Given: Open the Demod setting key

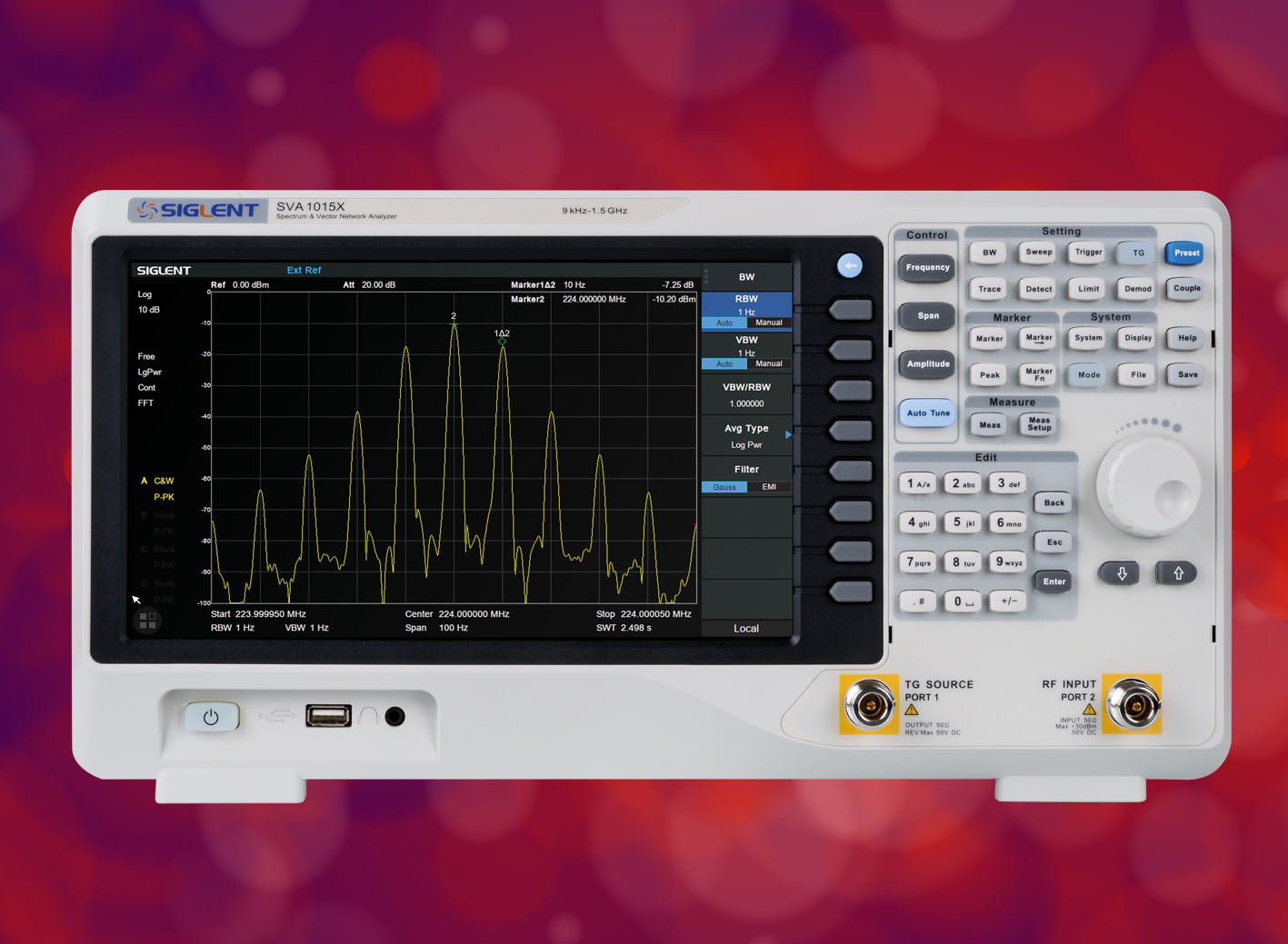Looking at the screenshot, I should pos(1137,289).
